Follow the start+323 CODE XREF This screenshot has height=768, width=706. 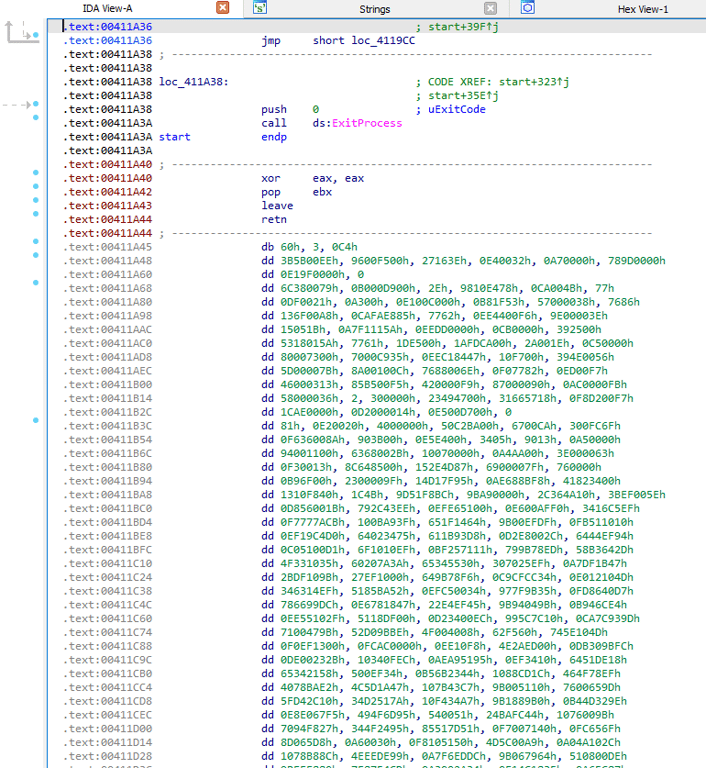534,82
